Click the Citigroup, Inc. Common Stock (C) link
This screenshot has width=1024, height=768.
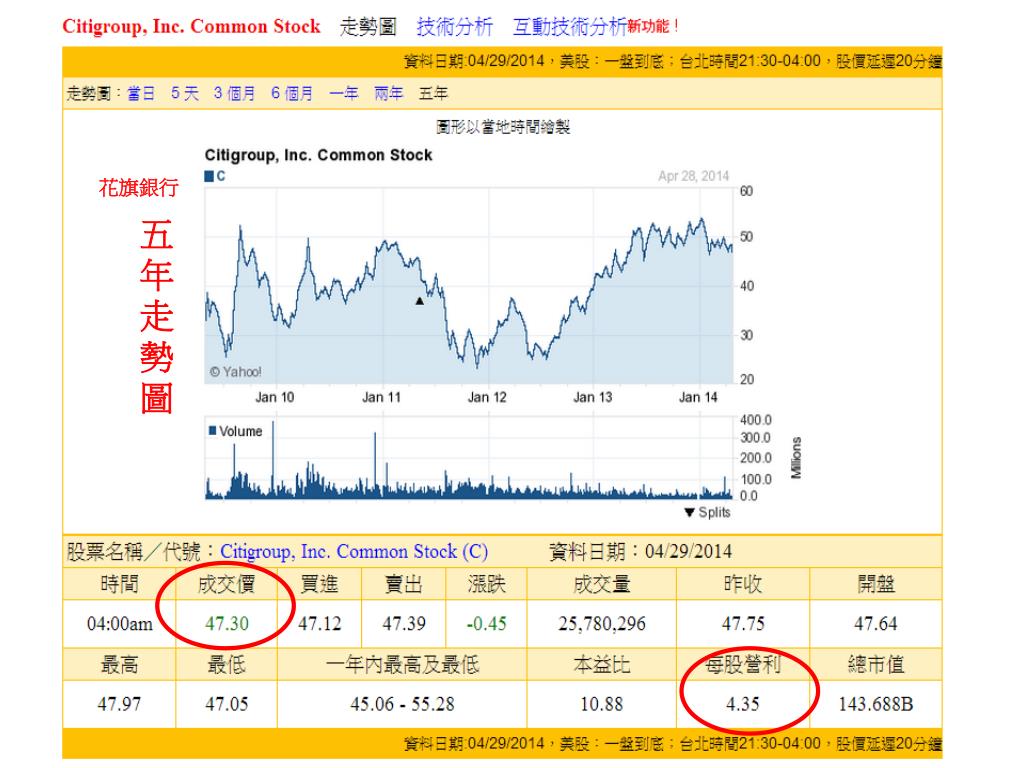(354, 552)
